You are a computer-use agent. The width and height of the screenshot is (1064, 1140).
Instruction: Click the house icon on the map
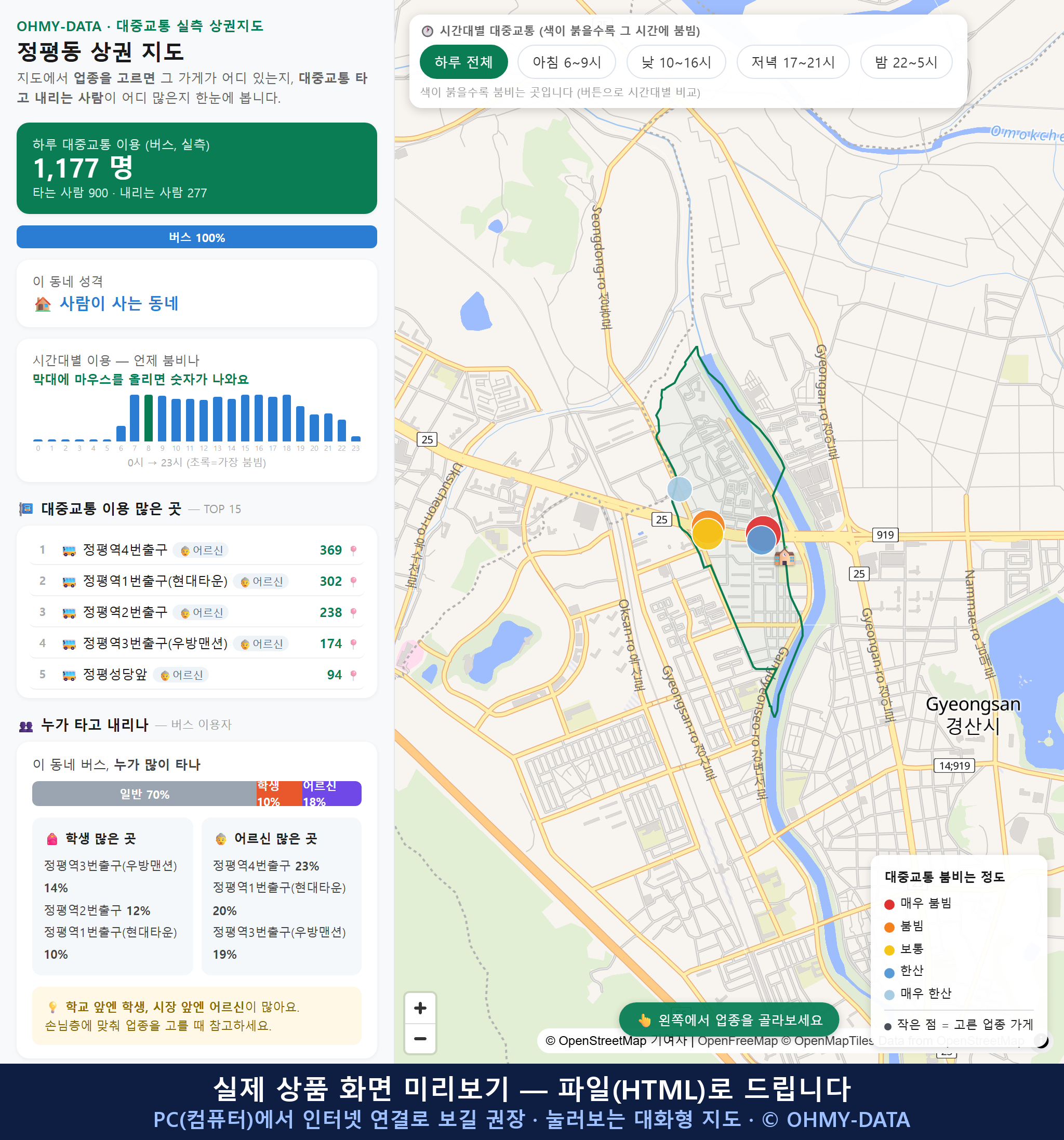[x=784, y=556]
